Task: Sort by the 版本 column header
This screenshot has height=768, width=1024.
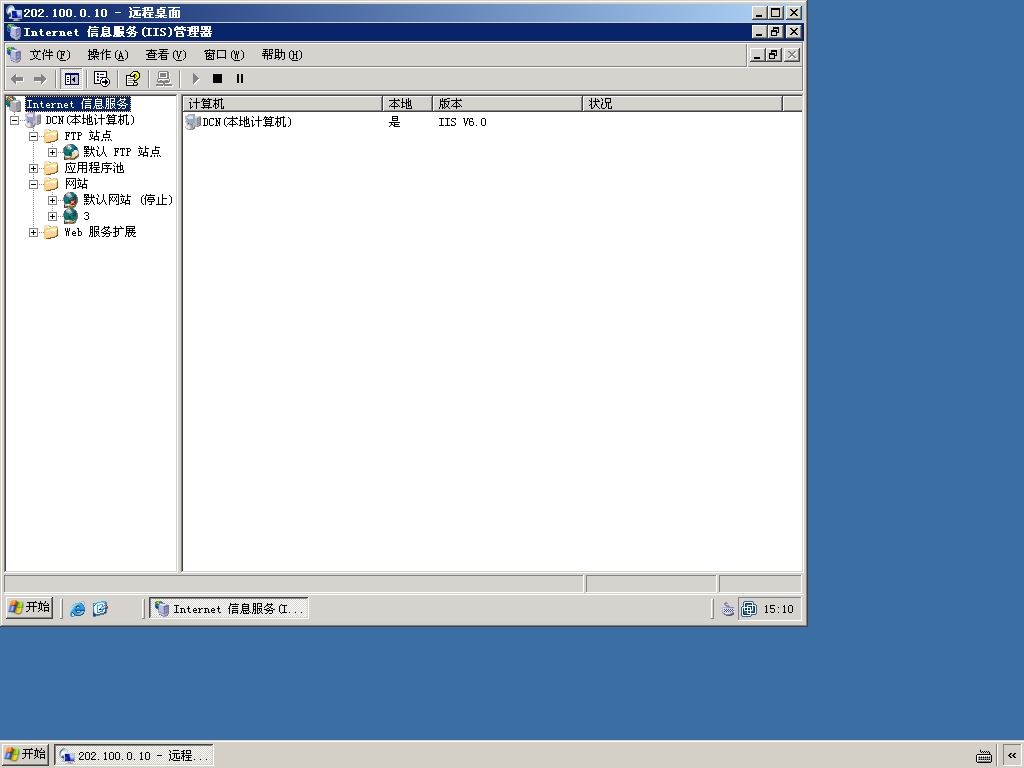Action: pyautogui.click(x=507, y=104)
